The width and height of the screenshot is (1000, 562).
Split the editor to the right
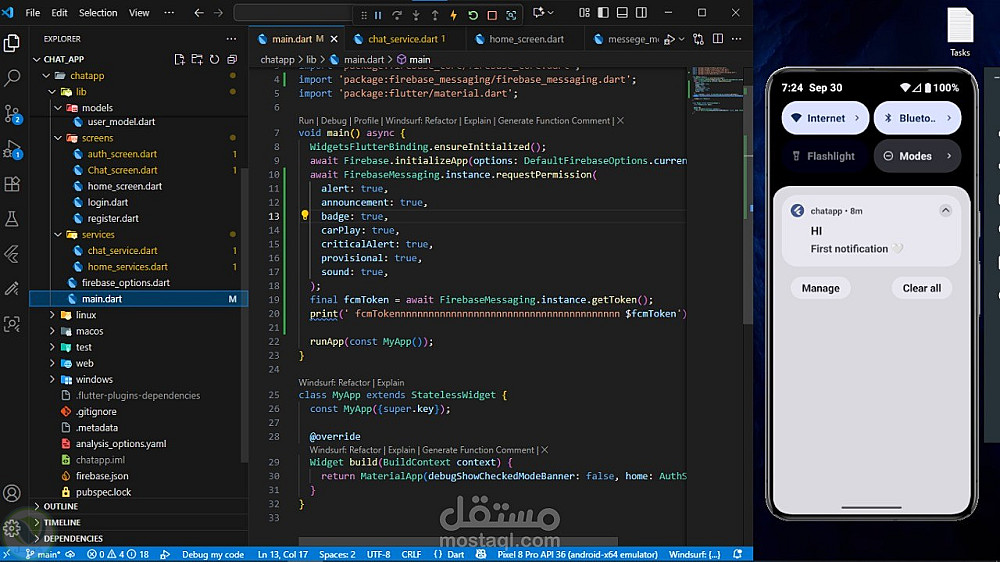point(717,39)
